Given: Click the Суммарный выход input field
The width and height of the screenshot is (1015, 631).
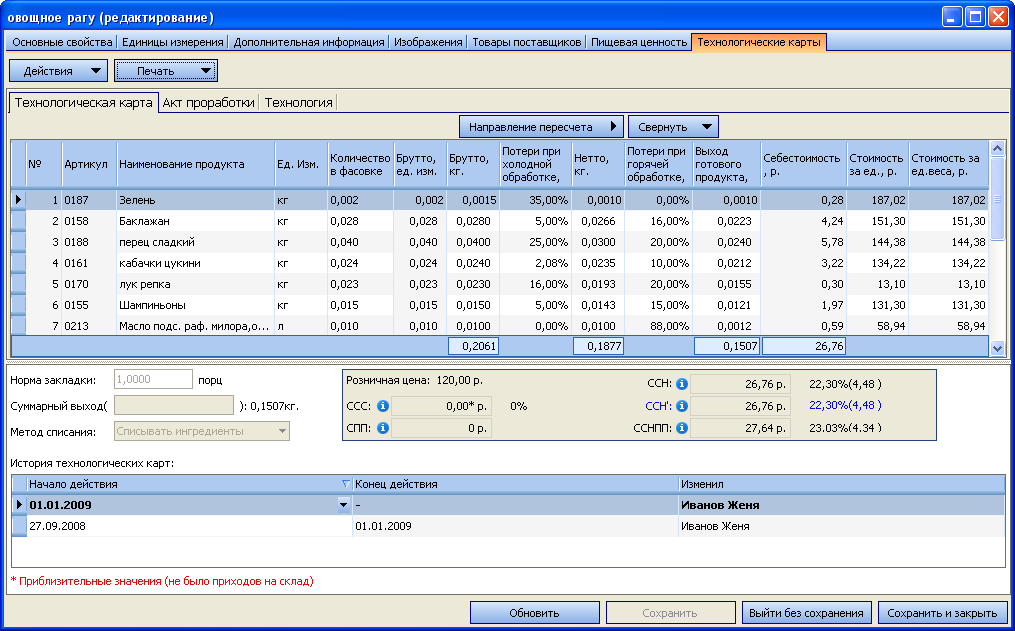Looking at the screenshot, I should coord(174,406).
